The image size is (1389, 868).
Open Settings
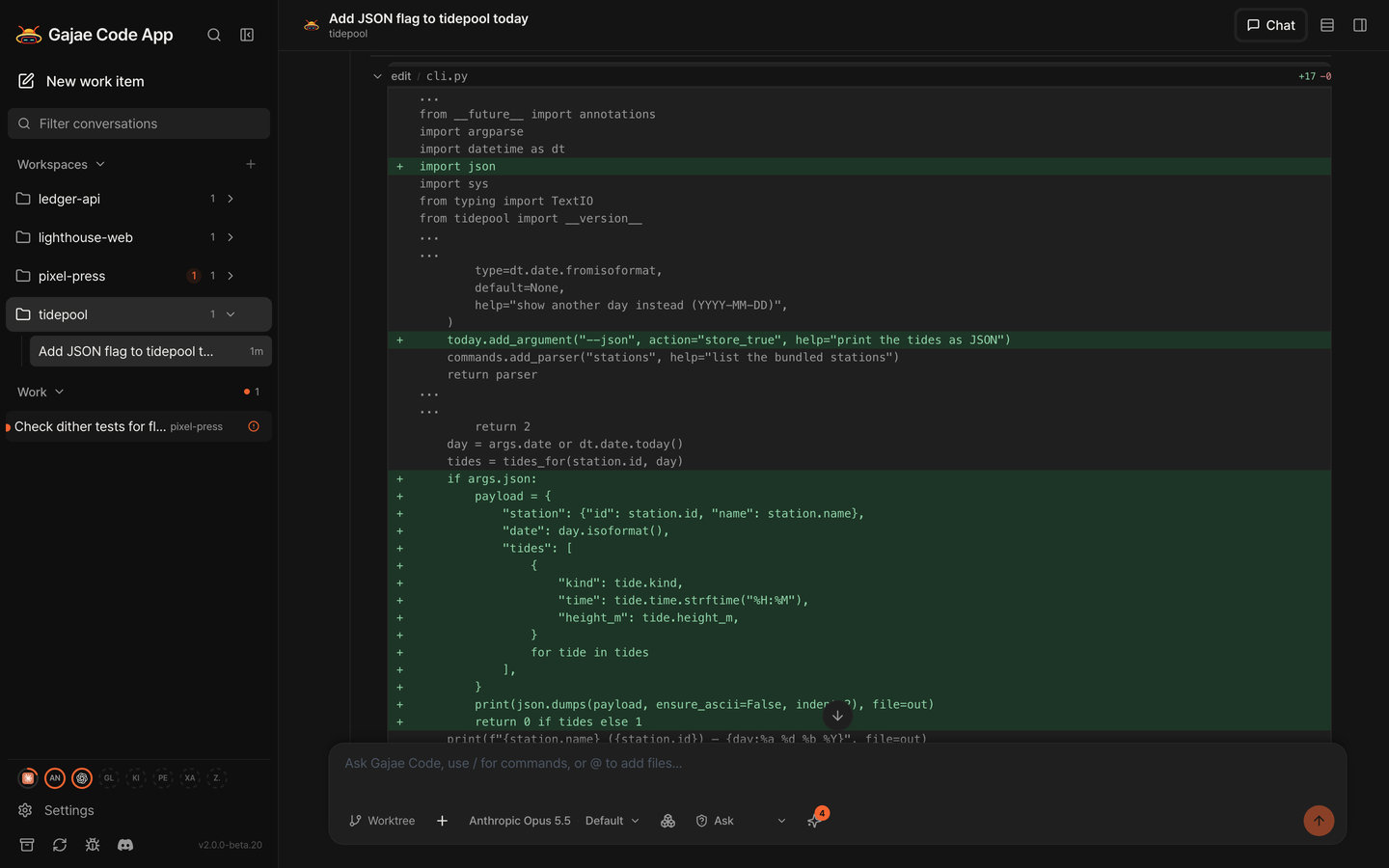(56, 810)
